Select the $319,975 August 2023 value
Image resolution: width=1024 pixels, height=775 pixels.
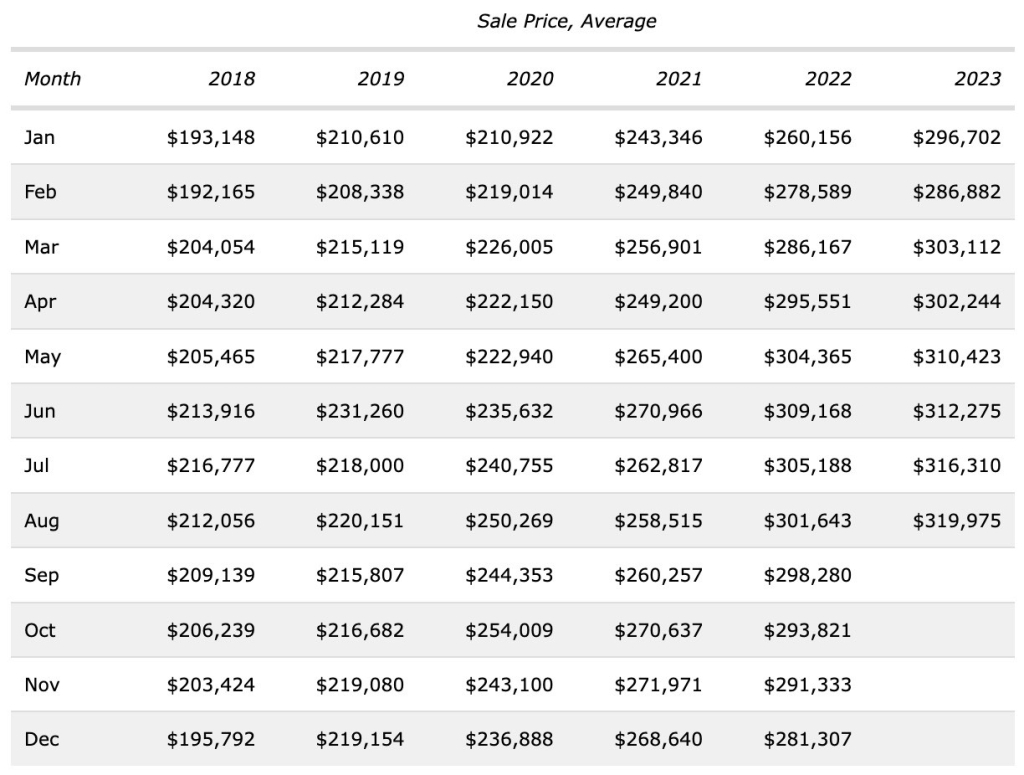[957, 521]
